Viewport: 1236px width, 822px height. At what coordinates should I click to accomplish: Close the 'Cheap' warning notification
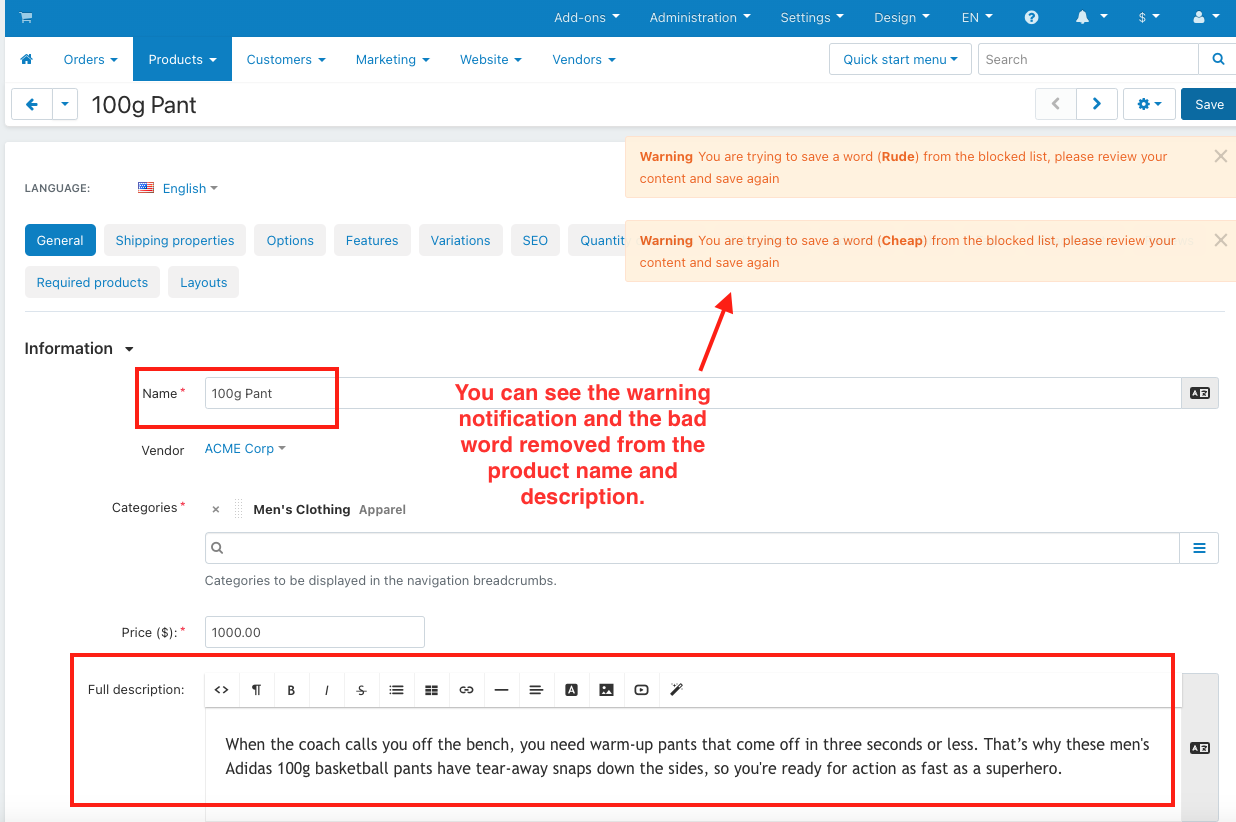(1220, 241)
